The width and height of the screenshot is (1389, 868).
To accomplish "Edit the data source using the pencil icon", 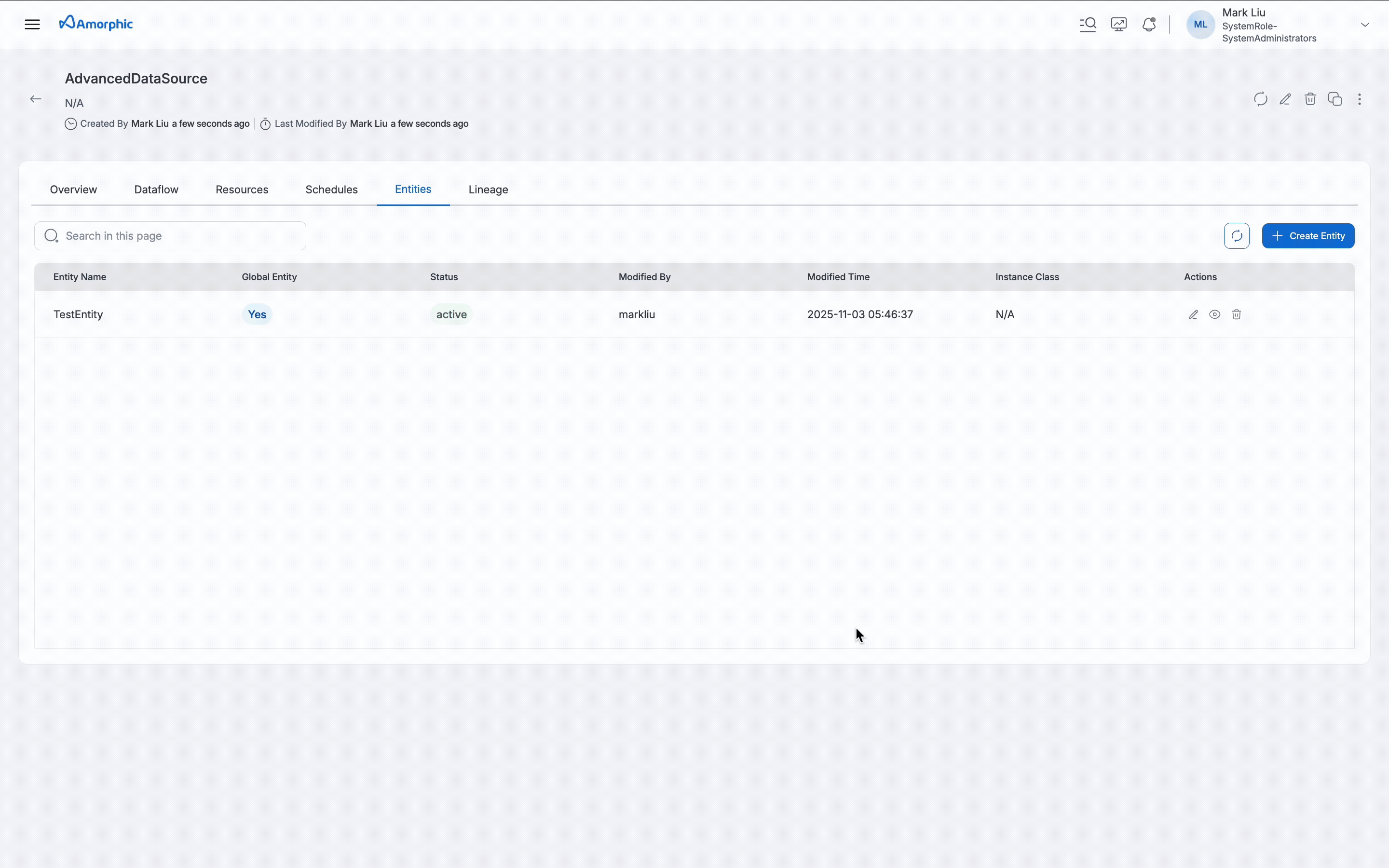I will pyautogui.click(x=1285, y=99).
